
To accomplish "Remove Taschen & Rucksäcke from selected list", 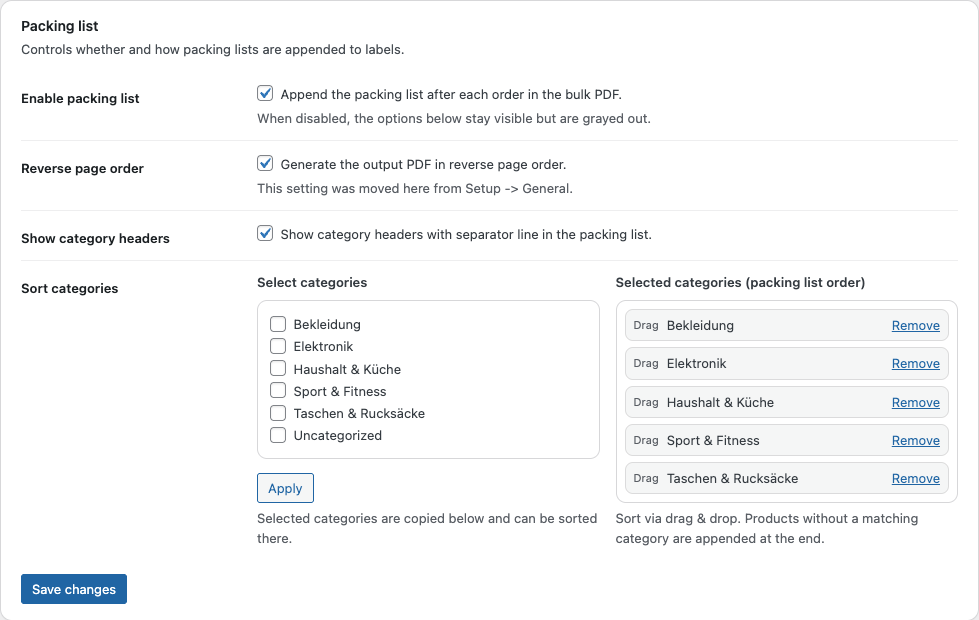I will (915, 478).
